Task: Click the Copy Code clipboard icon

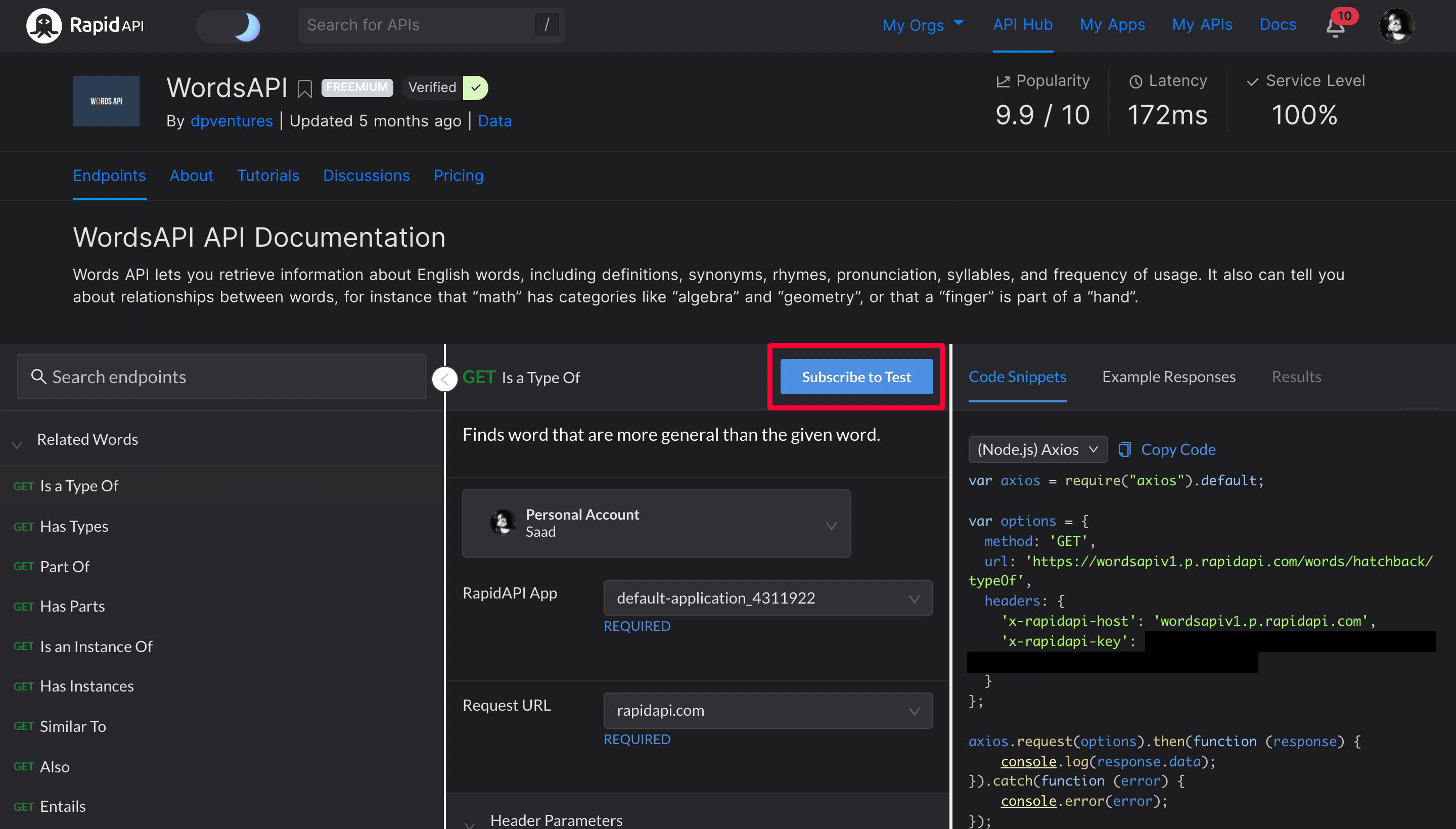Action: 1124,450
